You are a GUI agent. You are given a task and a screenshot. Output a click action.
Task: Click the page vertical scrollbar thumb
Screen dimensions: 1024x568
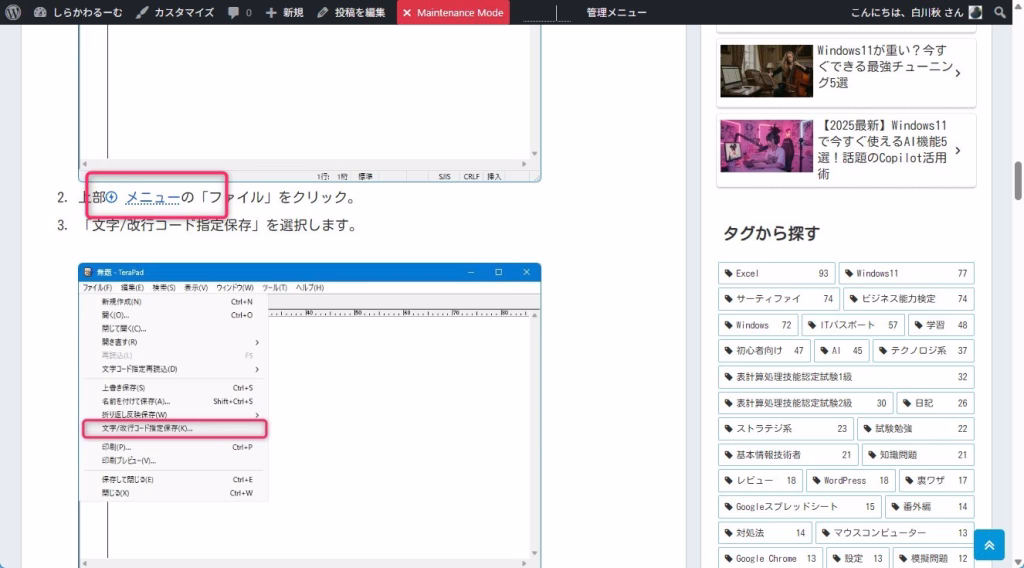[x=1017, y=181]
